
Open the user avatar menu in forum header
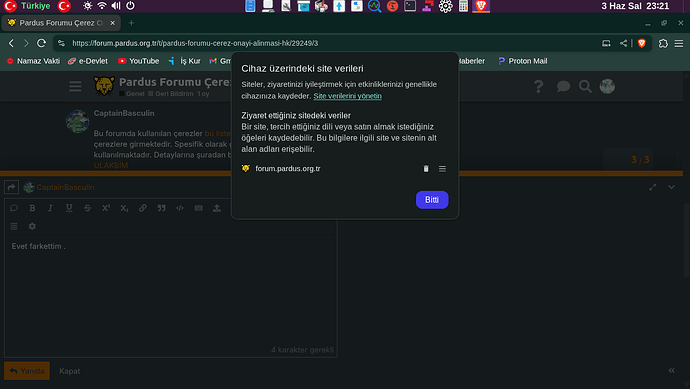click(x=607, y=86)
